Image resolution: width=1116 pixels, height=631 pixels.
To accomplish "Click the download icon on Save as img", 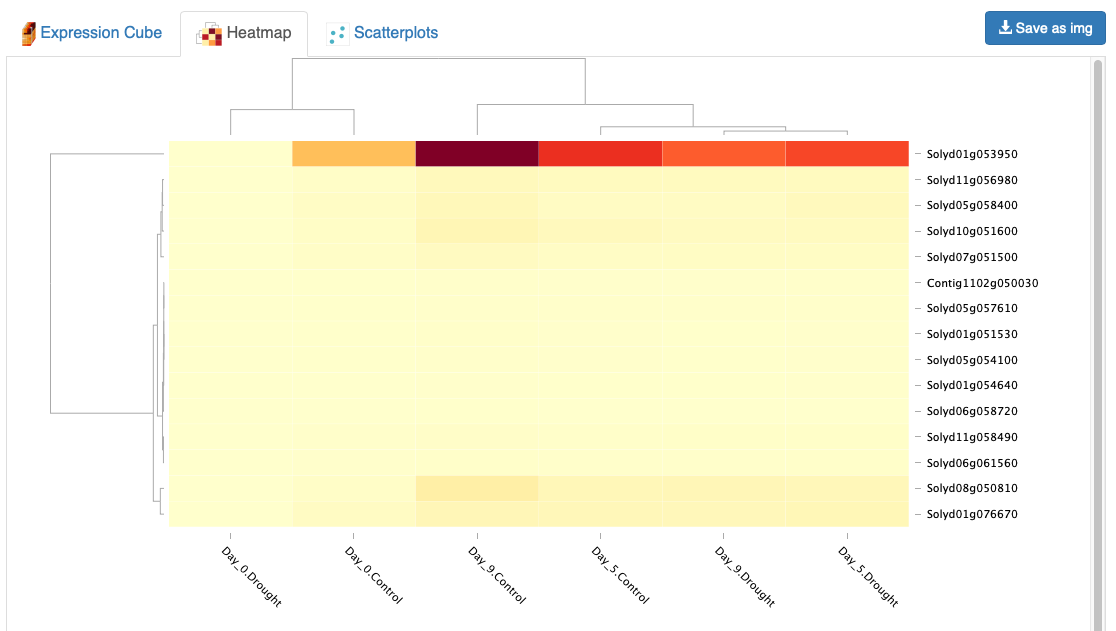I will click(1005, 28).
